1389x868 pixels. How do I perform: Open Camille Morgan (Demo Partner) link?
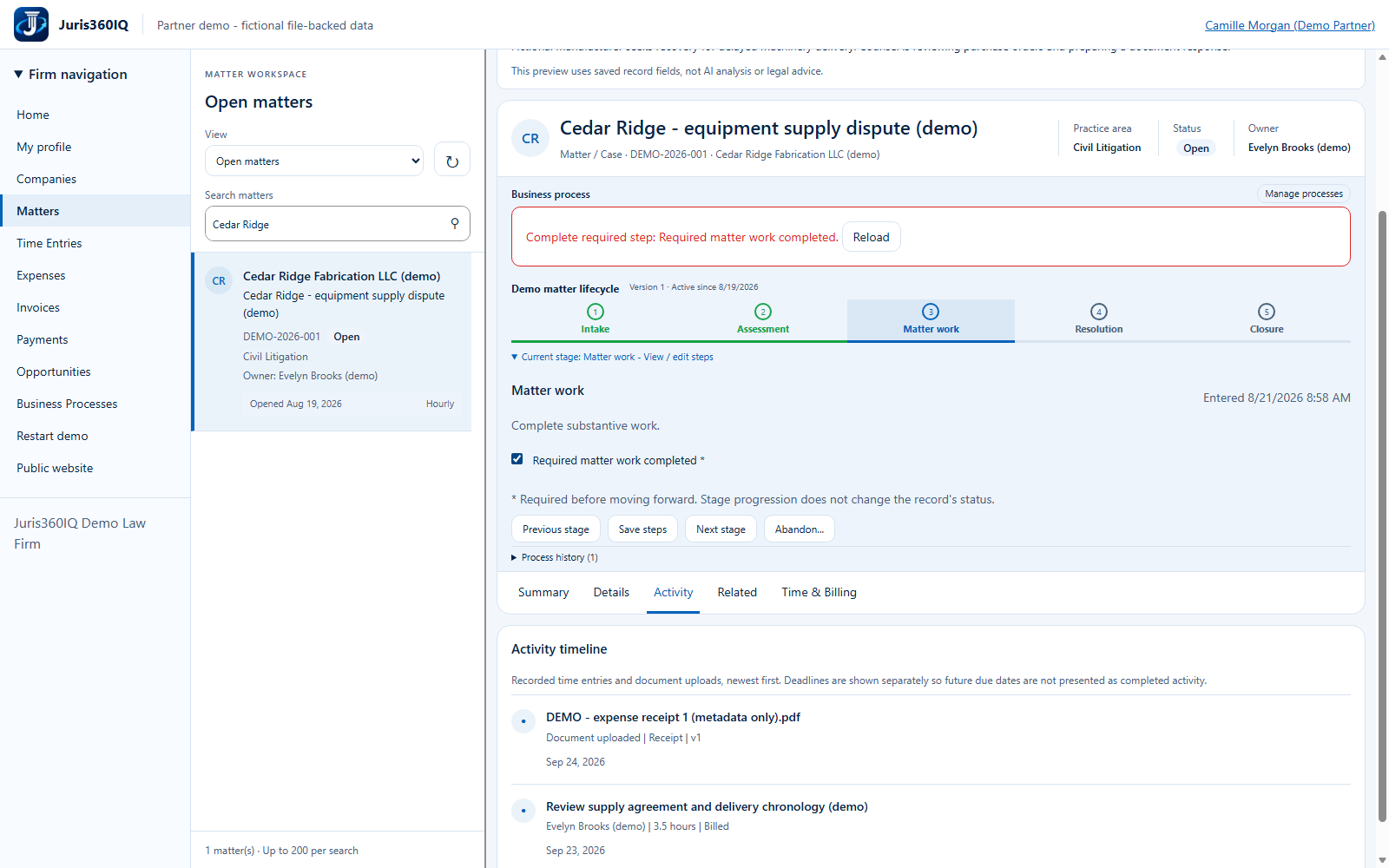[x=1290, y=25]
